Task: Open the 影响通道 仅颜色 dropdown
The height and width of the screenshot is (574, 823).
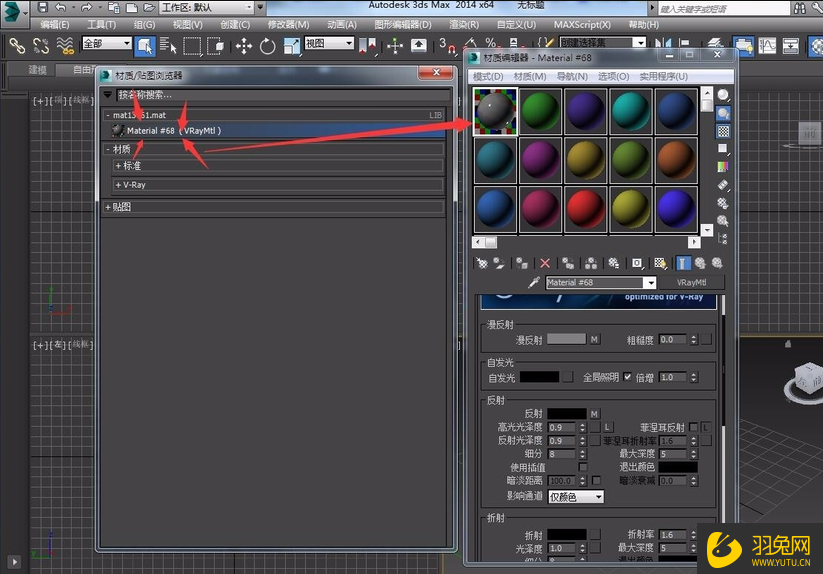Action: click(576, 496)
